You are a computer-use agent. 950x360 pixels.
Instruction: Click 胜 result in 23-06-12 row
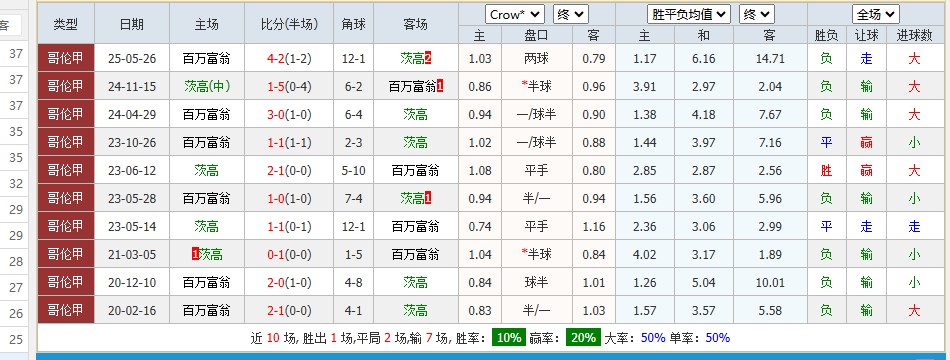[x=826, y=171]
